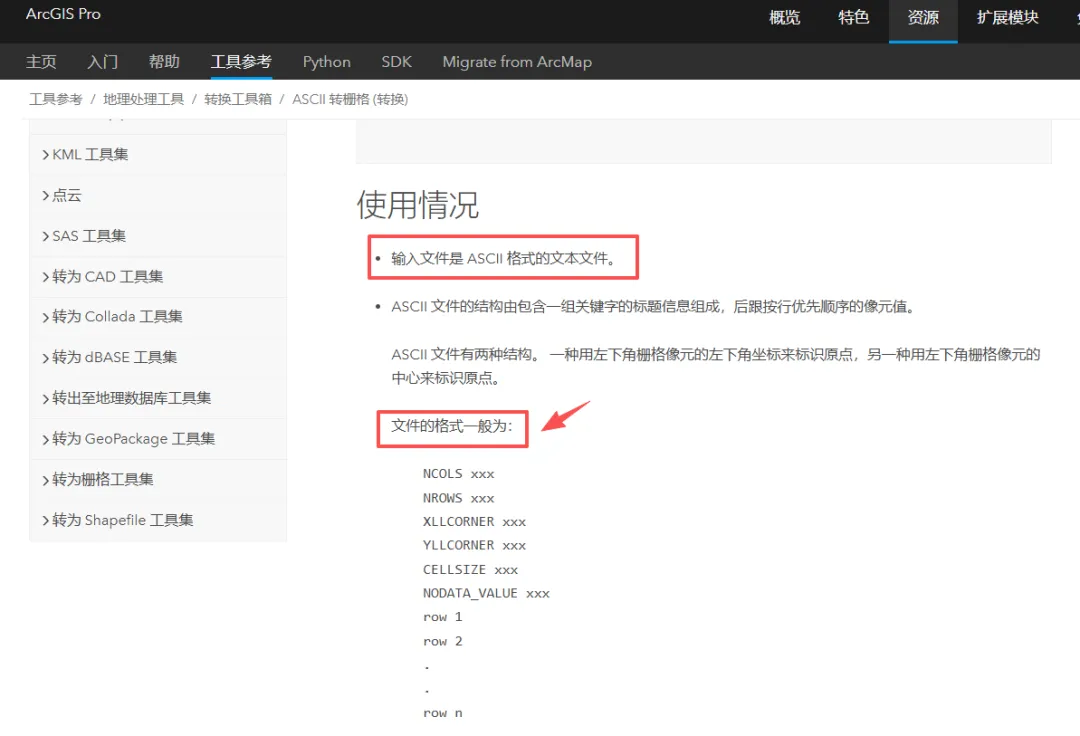Open the 特色 top navigation tab
The image size is (1080, 736).
click(853, 17)
